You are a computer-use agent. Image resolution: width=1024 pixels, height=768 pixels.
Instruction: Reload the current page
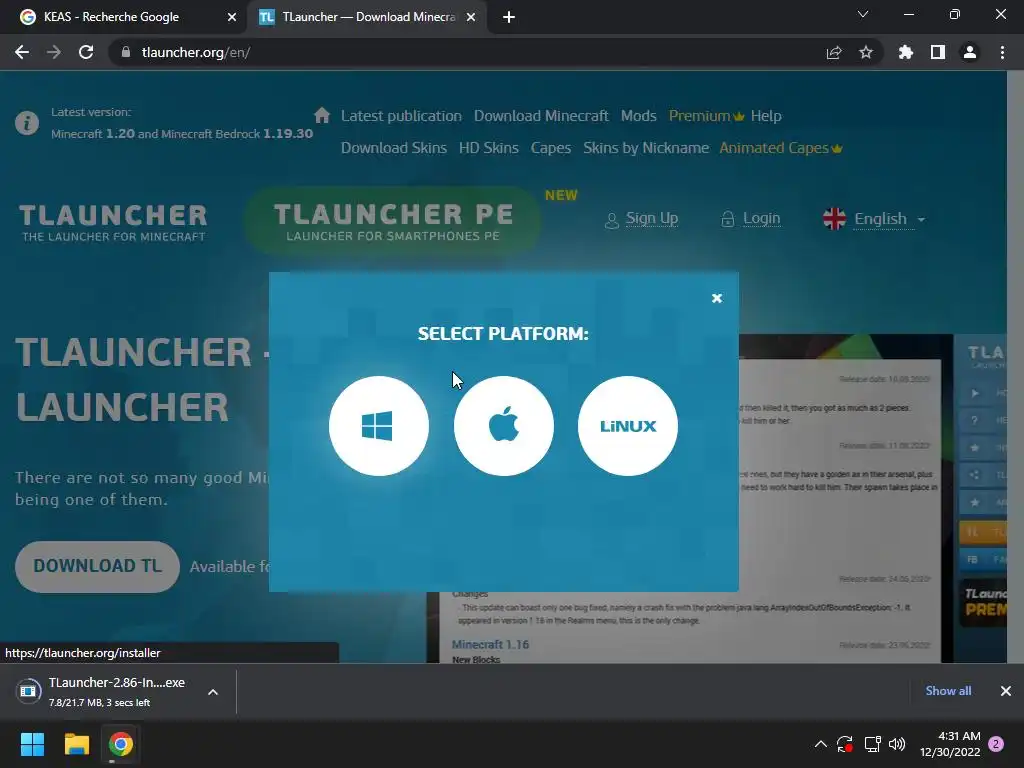(x=86, y=52)
